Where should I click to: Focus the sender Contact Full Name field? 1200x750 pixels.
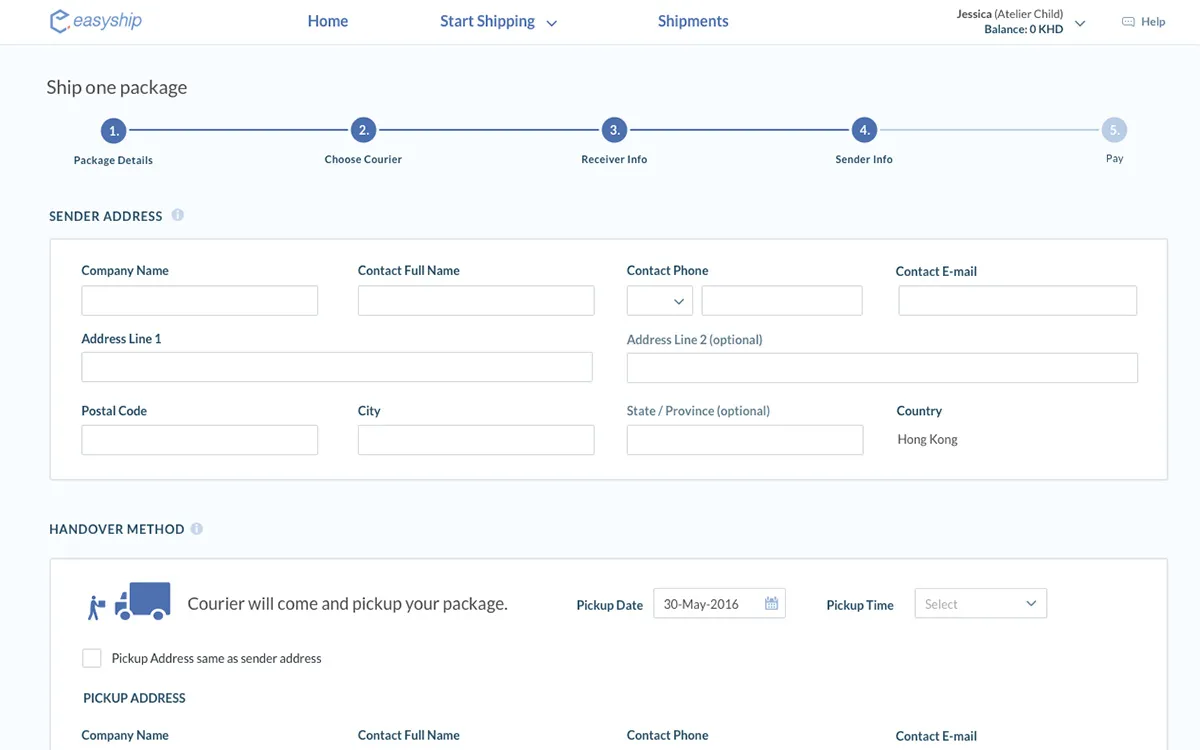coord(476,301)
